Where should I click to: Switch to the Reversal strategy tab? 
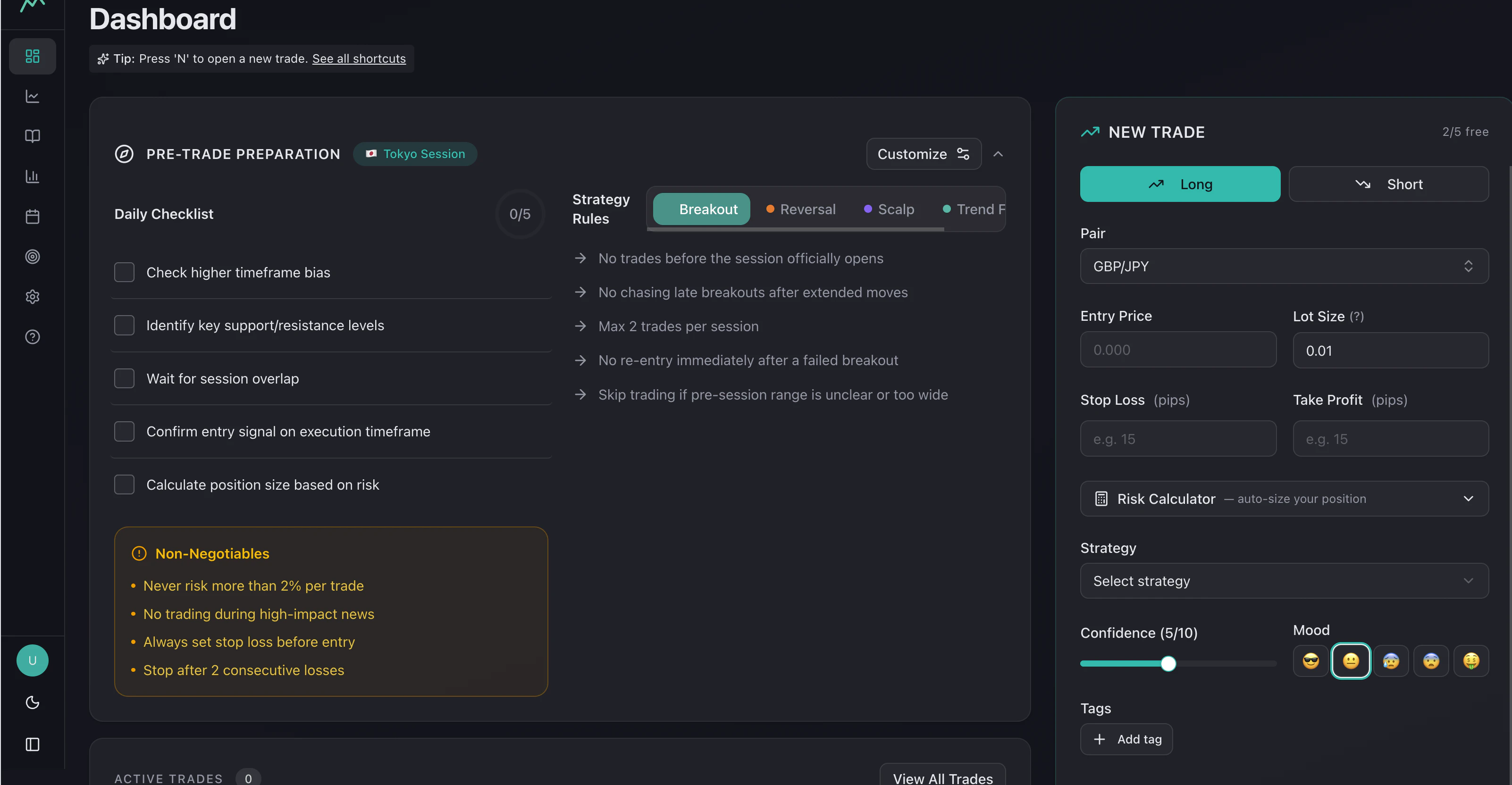click(801, 209)
